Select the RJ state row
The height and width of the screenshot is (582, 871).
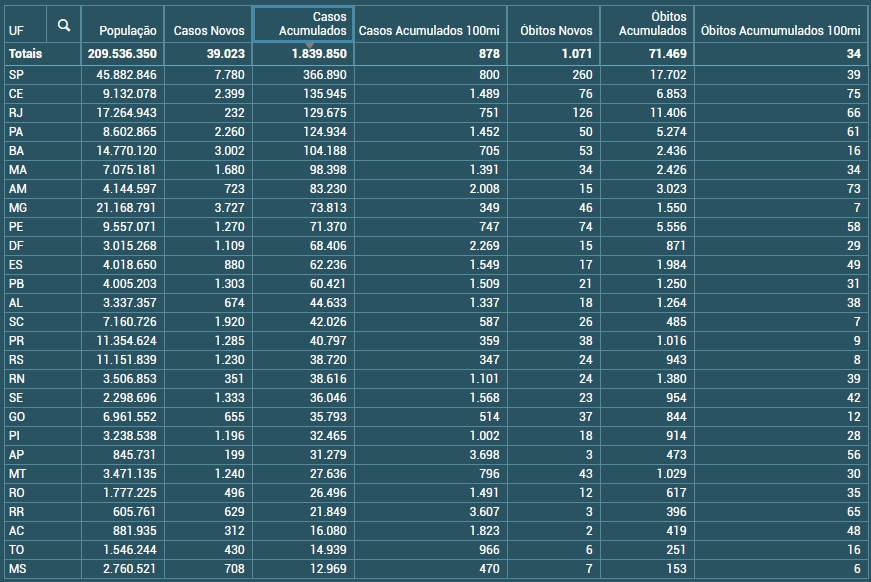[x=16, y=113]
